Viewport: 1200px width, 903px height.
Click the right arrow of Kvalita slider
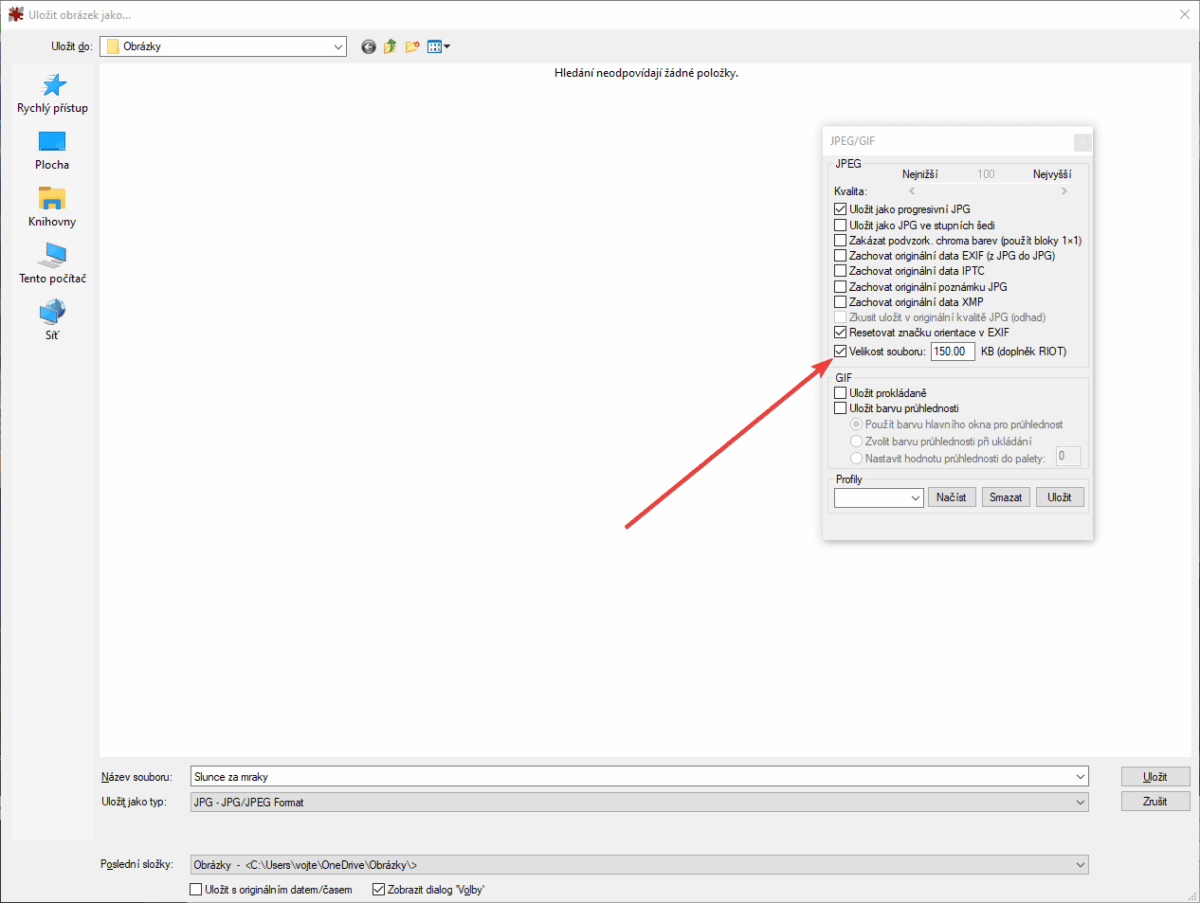pyautogui.click(x=1064, y=191)
